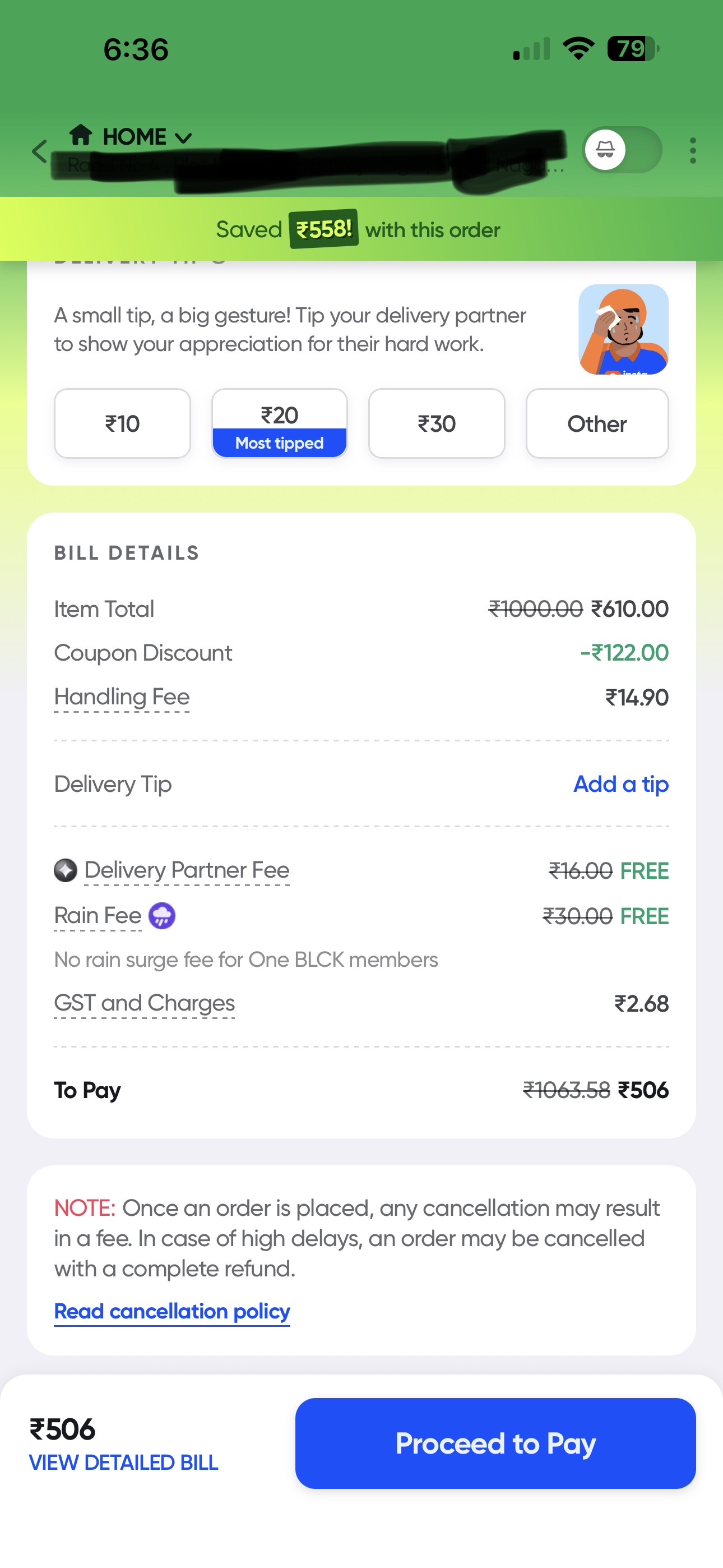Select the ₹30 tip option

pyautogui.click(x=437, y=423)
